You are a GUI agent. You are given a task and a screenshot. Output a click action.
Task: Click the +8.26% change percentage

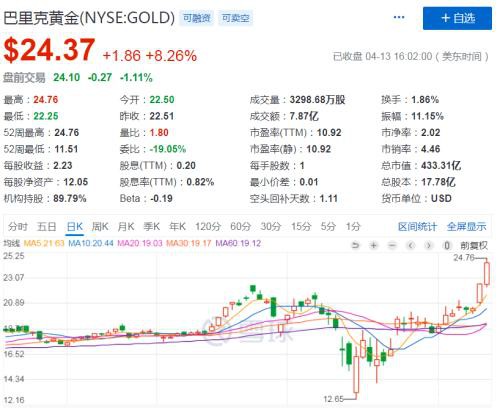171,56
